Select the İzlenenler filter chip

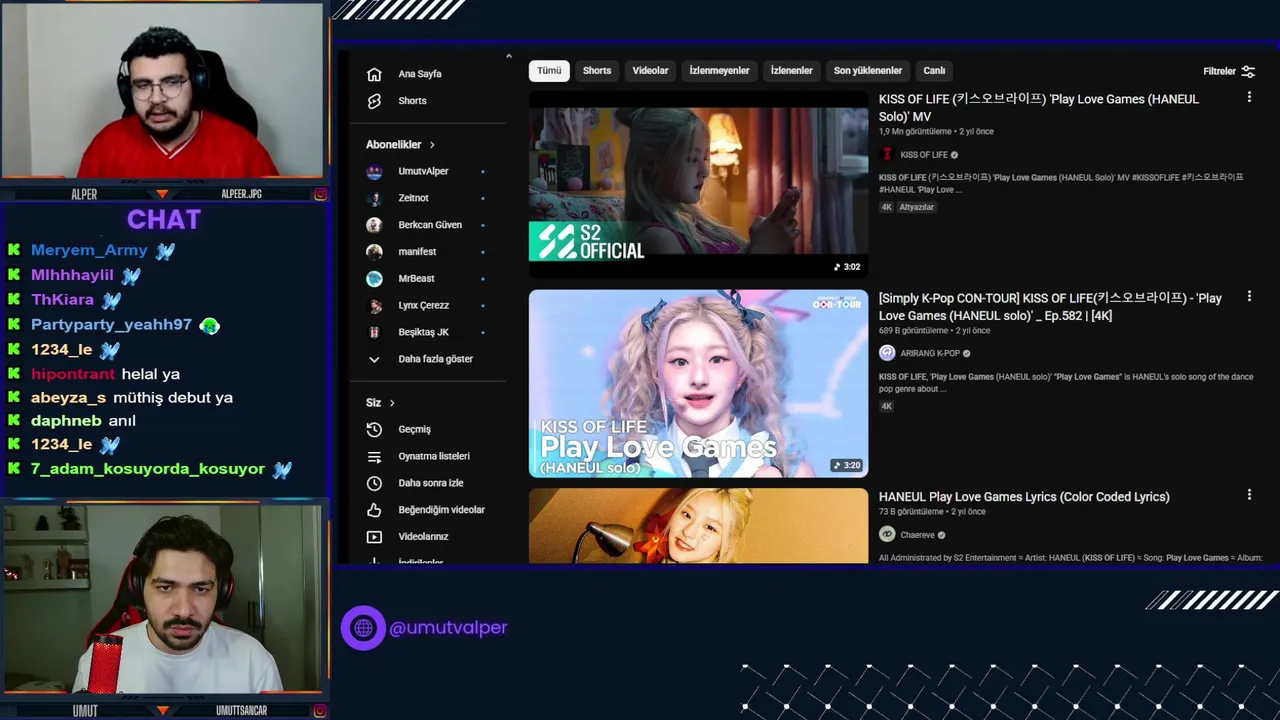pyautogui.click(x=791, y=71)
